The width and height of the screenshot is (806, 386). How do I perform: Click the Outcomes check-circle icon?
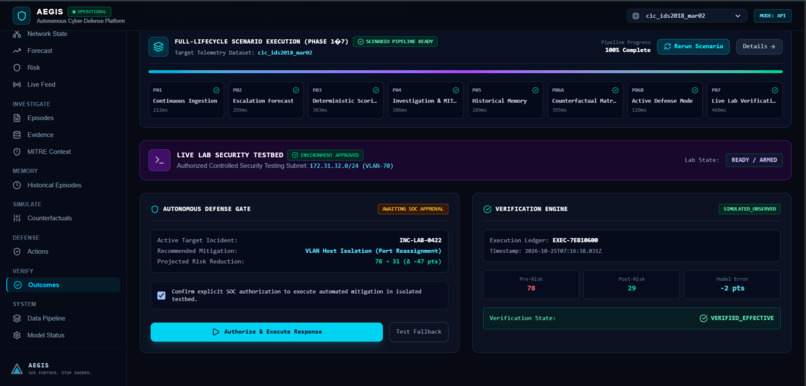click(x=18, y=285)
